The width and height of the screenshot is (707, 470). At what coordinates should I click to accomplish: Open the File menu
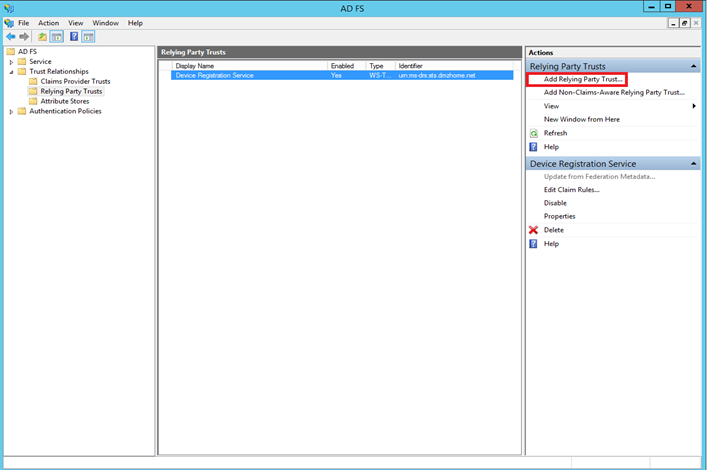(23, 23)
